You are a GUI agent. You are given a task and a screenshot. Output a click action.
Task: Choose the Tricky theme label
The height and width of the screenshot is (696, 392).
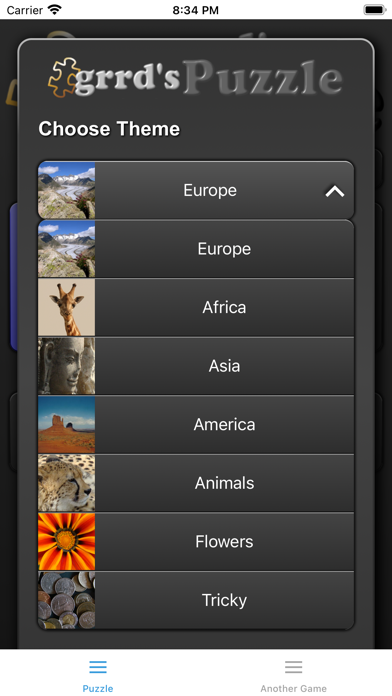(224, 600)
